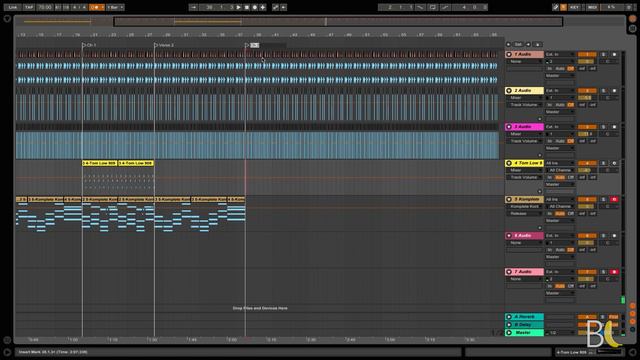
Task: Click the Link button
Action: pos(13,7)
